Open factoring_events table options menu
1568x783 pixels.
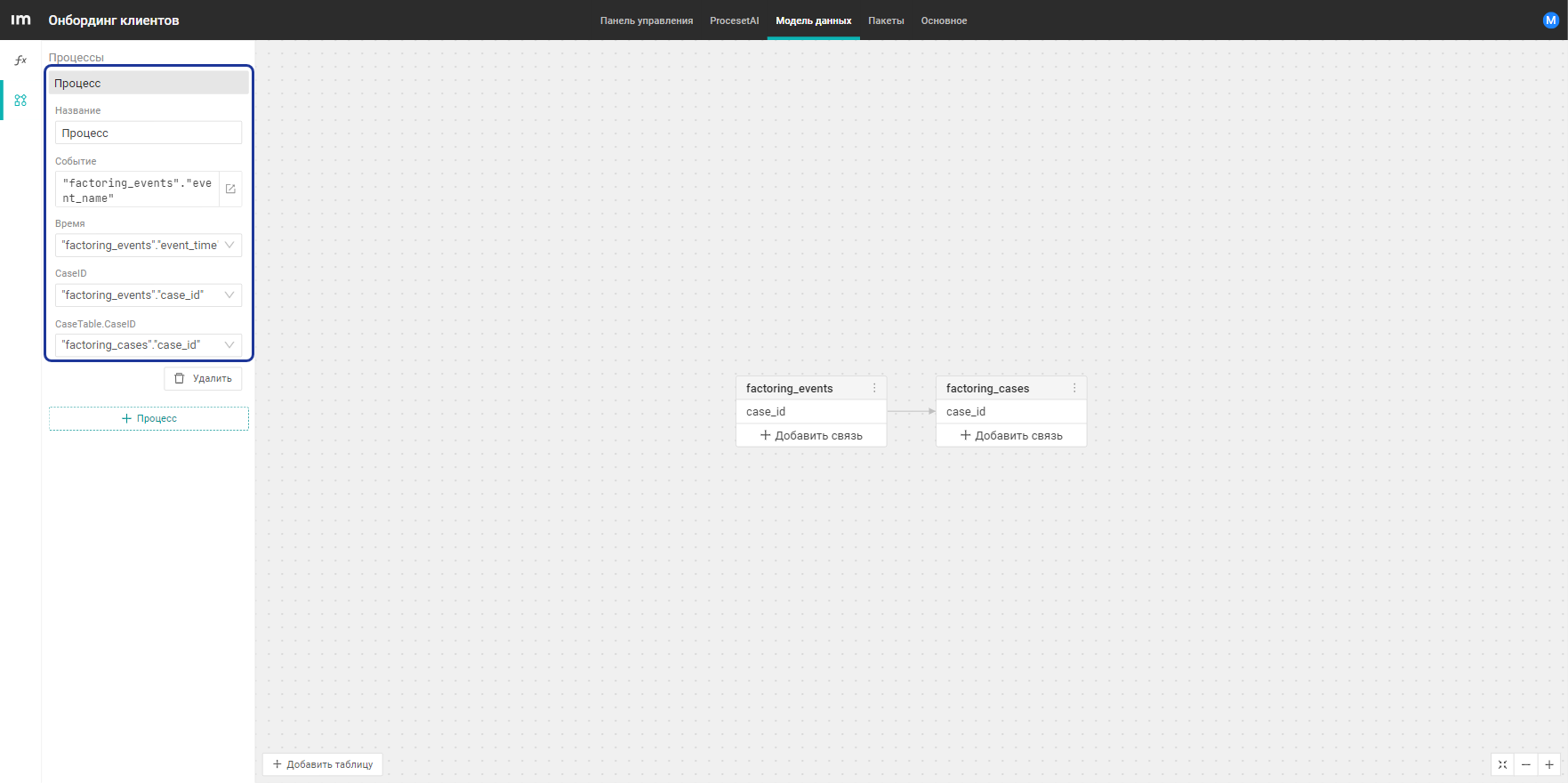click(x=874, y=388)
